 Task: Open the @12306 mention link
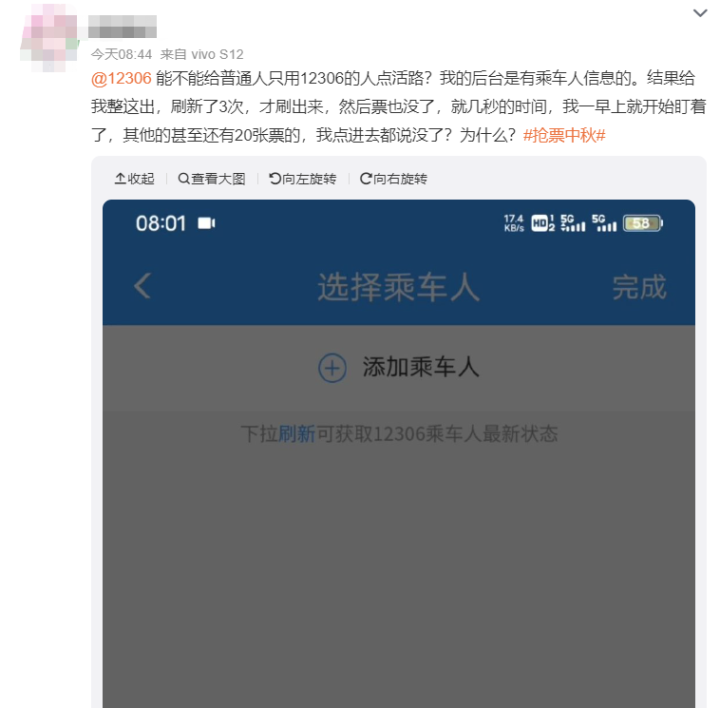coord(121,79)
